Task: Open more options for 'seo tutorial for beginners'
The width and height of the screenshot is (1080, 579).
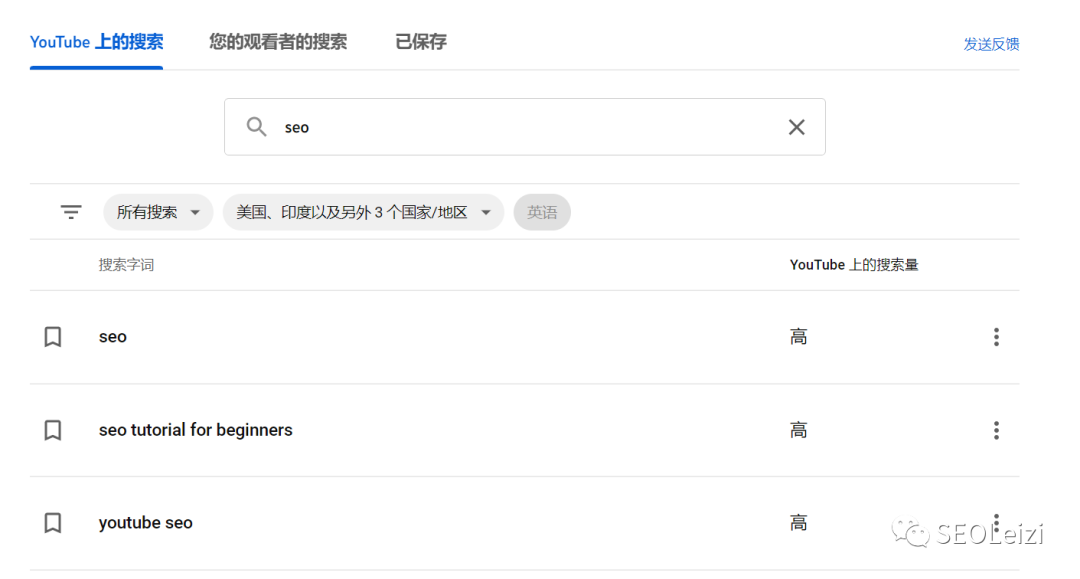Action: click(996, 430)
